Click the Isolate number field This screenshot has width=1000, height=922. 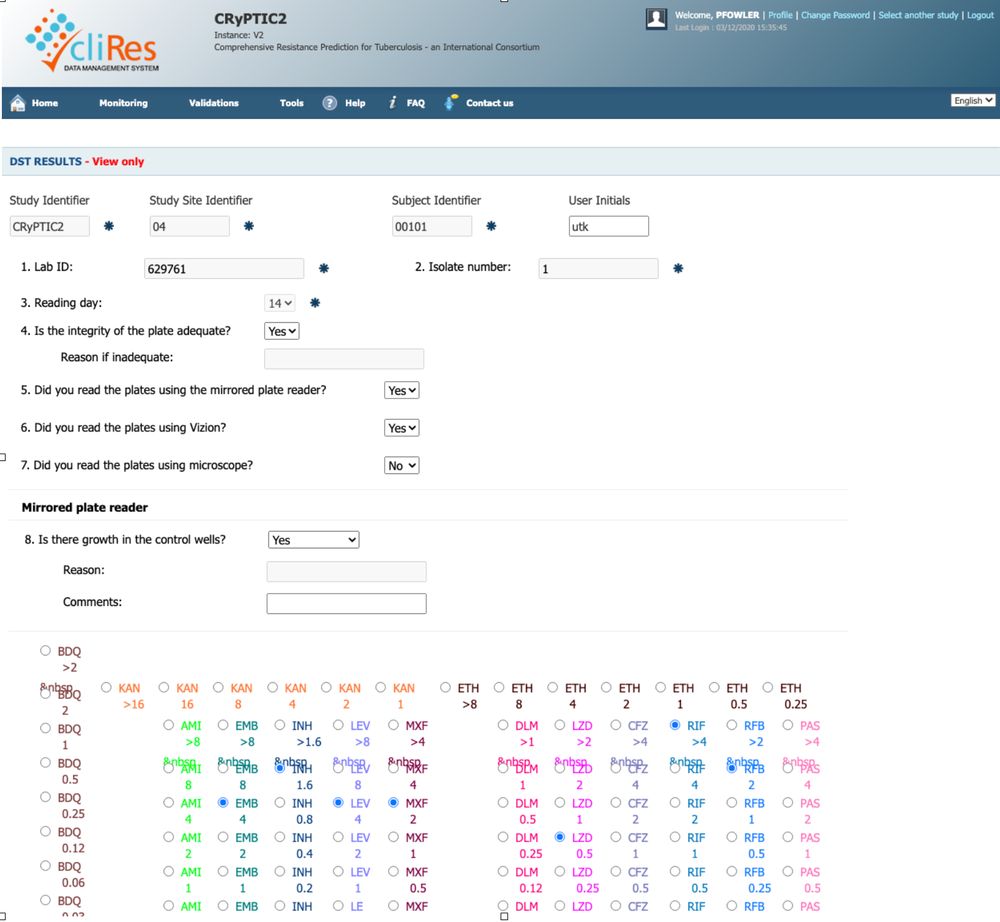[598, 268]
